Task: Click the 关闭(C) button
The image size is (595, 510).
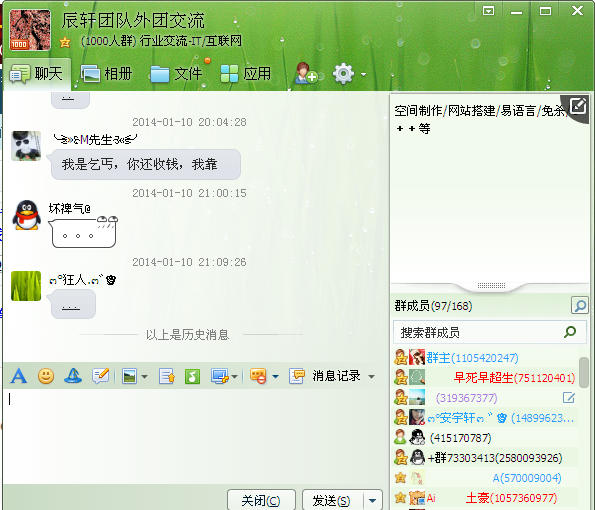Action: click(261, 501)
